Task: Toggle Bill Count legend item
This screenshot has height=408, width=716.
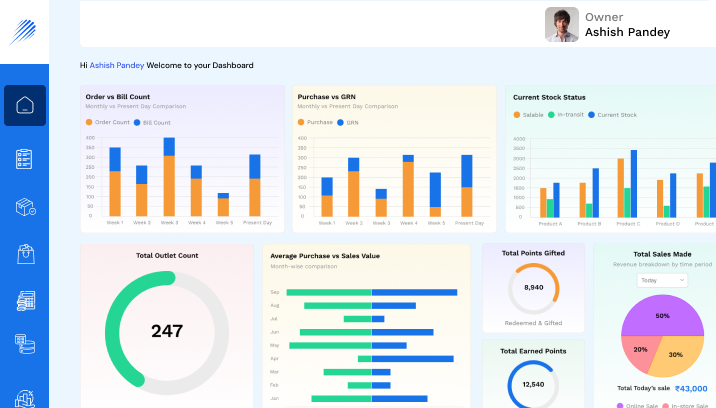Action: [x=152, y=122]
